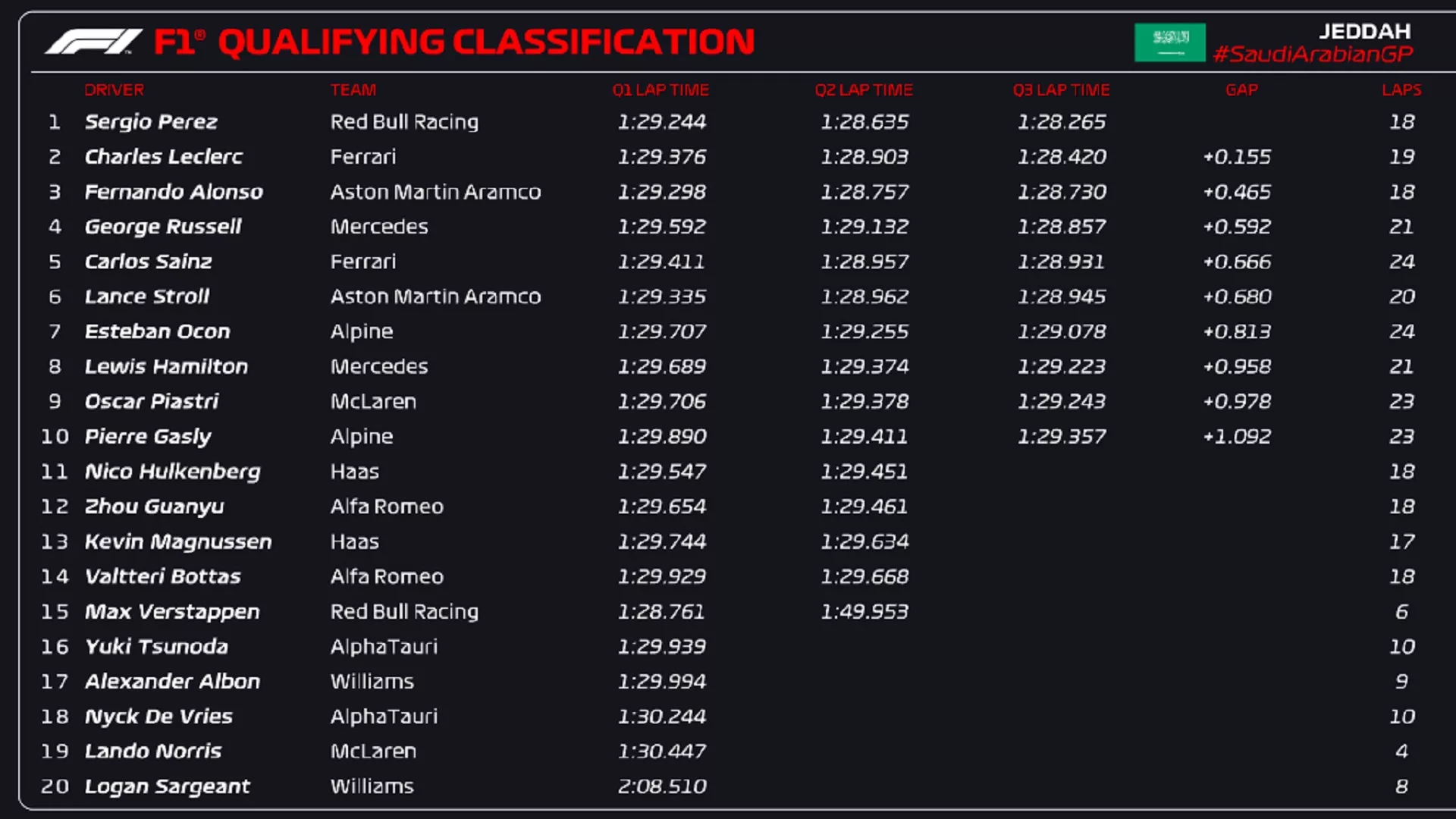Select driver Sergio Perez

click(151, 121)
